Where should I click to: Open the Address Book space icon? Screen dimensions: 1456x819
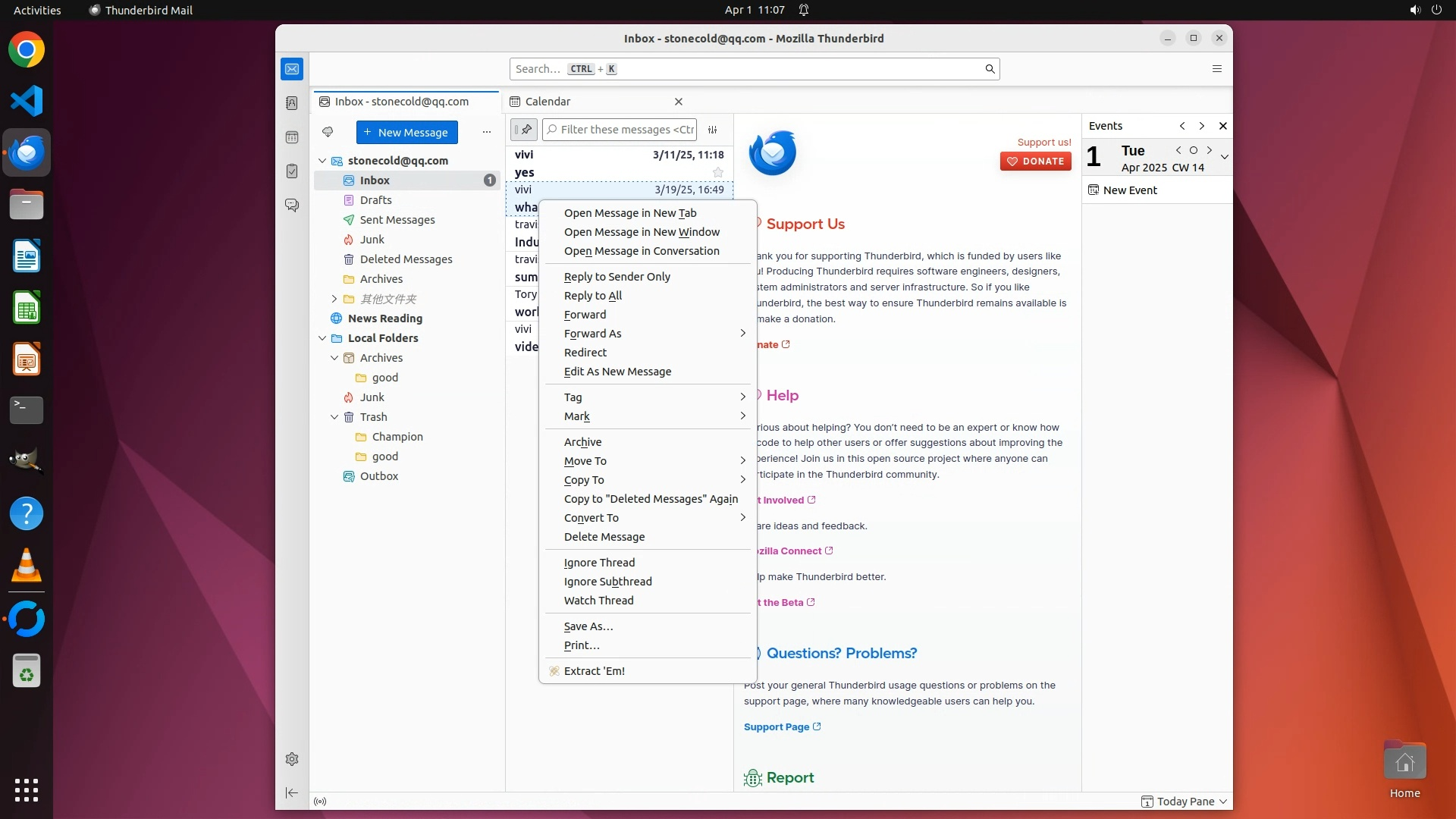(x=292, y=103)
